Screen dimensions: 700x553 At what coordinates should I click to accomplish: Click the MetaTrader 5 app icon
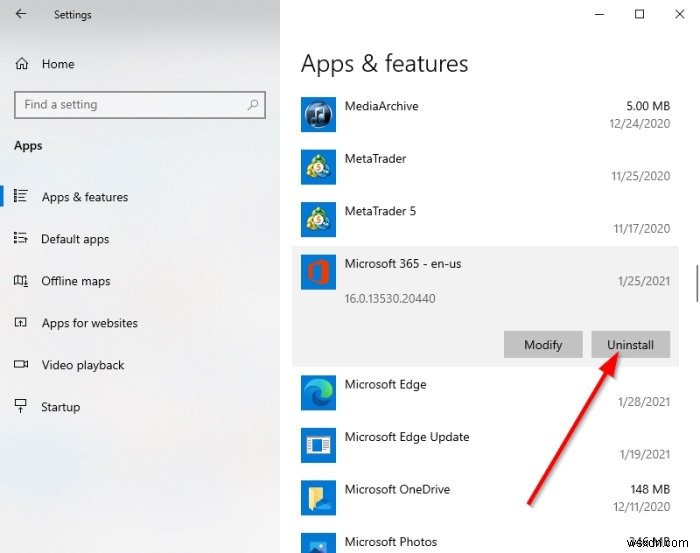pyautogui.click(x=318, y=220)
